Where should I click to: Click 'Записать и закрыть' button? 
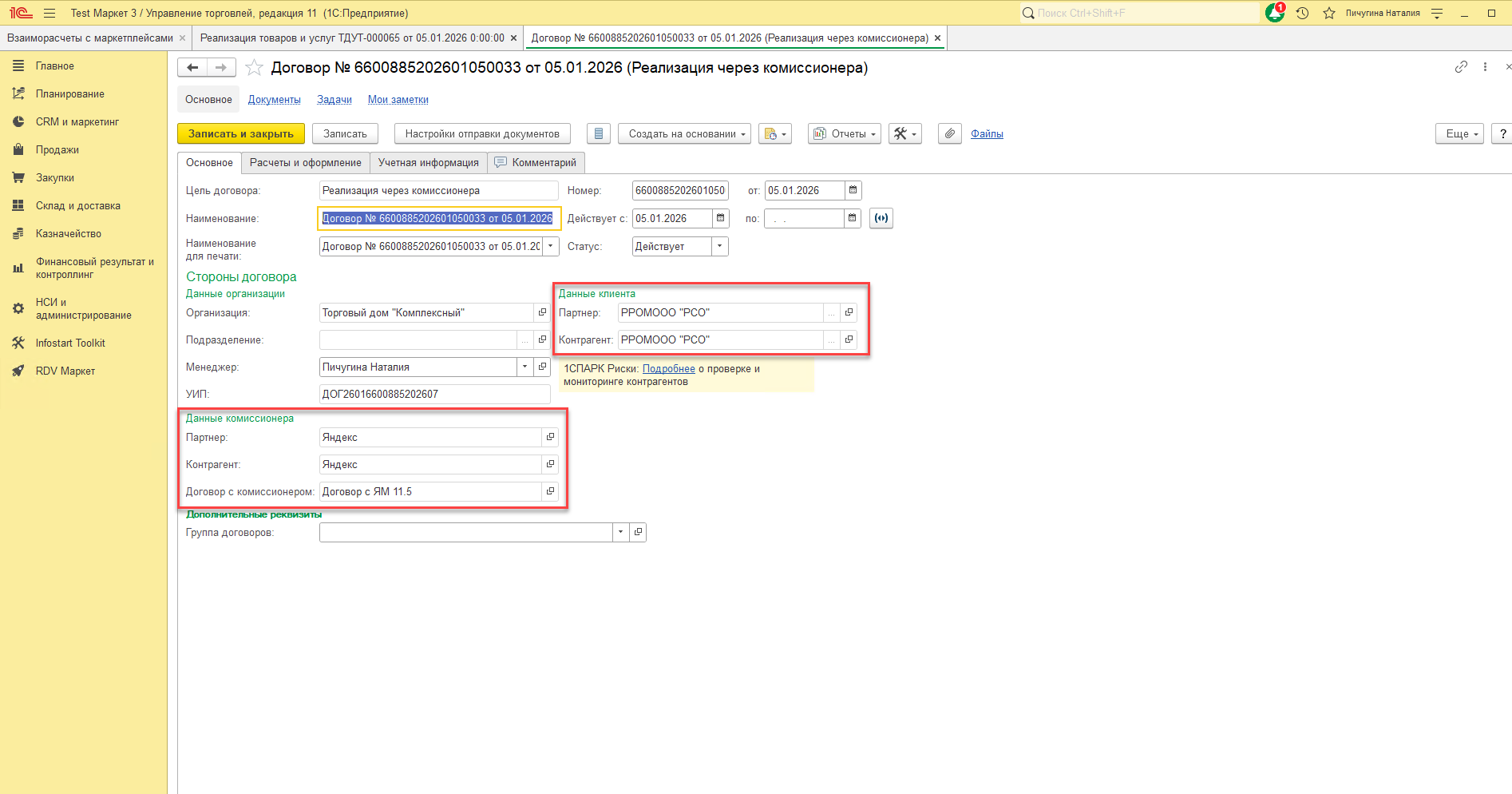241,133
